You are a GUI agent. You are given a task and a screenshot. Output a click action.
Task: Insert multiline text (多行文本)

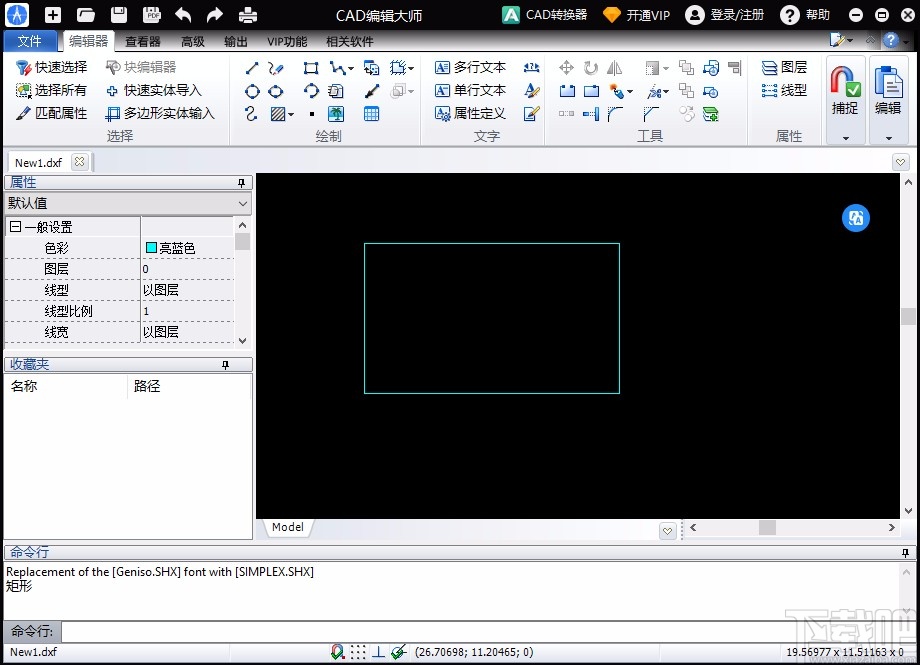point(471,67)
